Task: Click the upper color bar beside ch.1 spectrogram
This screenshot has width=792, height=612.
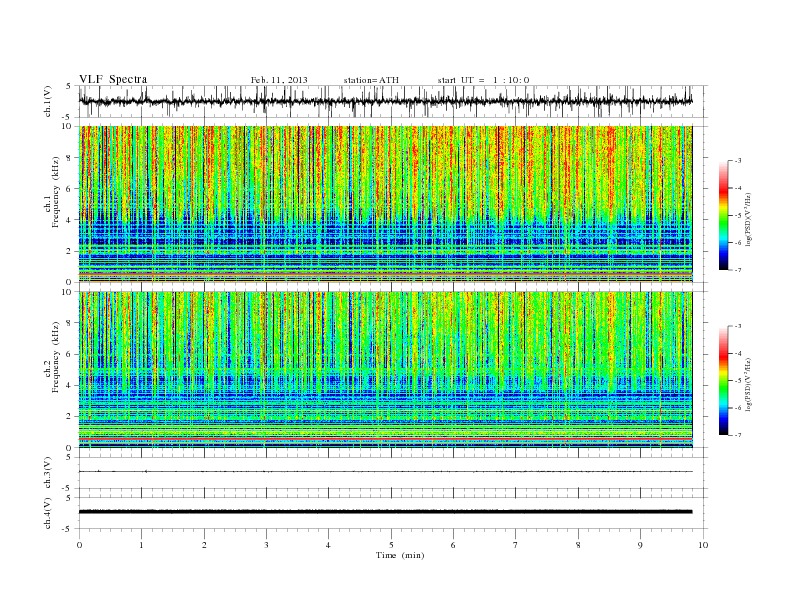Action: tap(723, 216)
